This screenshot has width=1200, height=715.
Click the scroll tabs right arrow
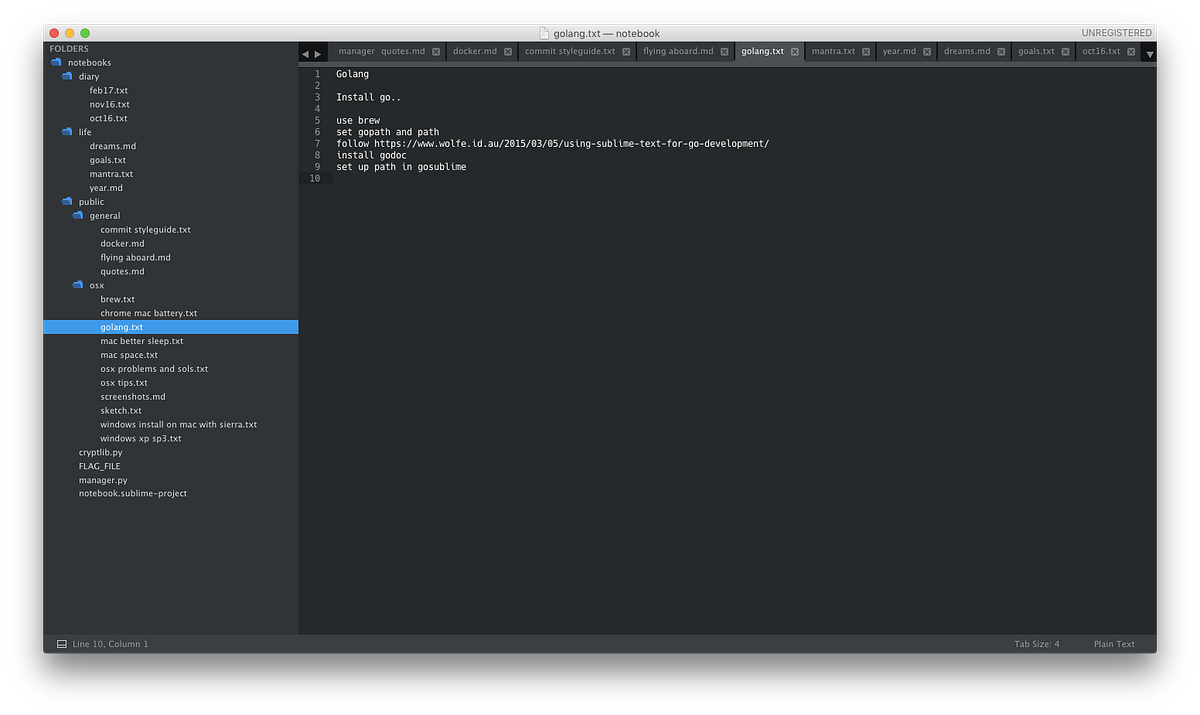click(318, 54)
